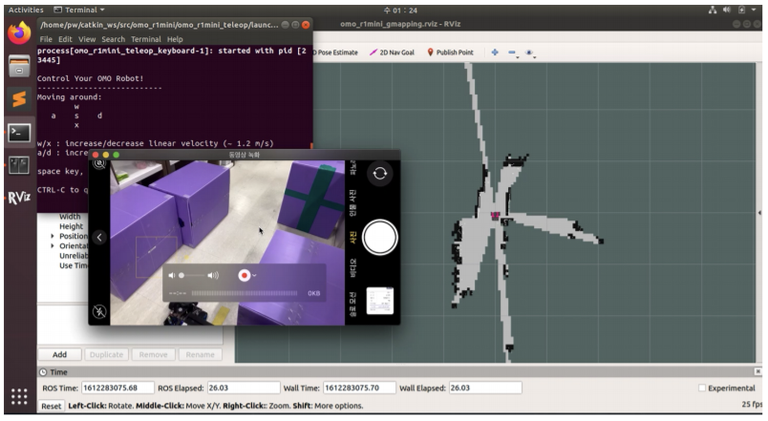Show applications grid in the dock
Viewport: 768px width, 421px height.
(19, 397)
